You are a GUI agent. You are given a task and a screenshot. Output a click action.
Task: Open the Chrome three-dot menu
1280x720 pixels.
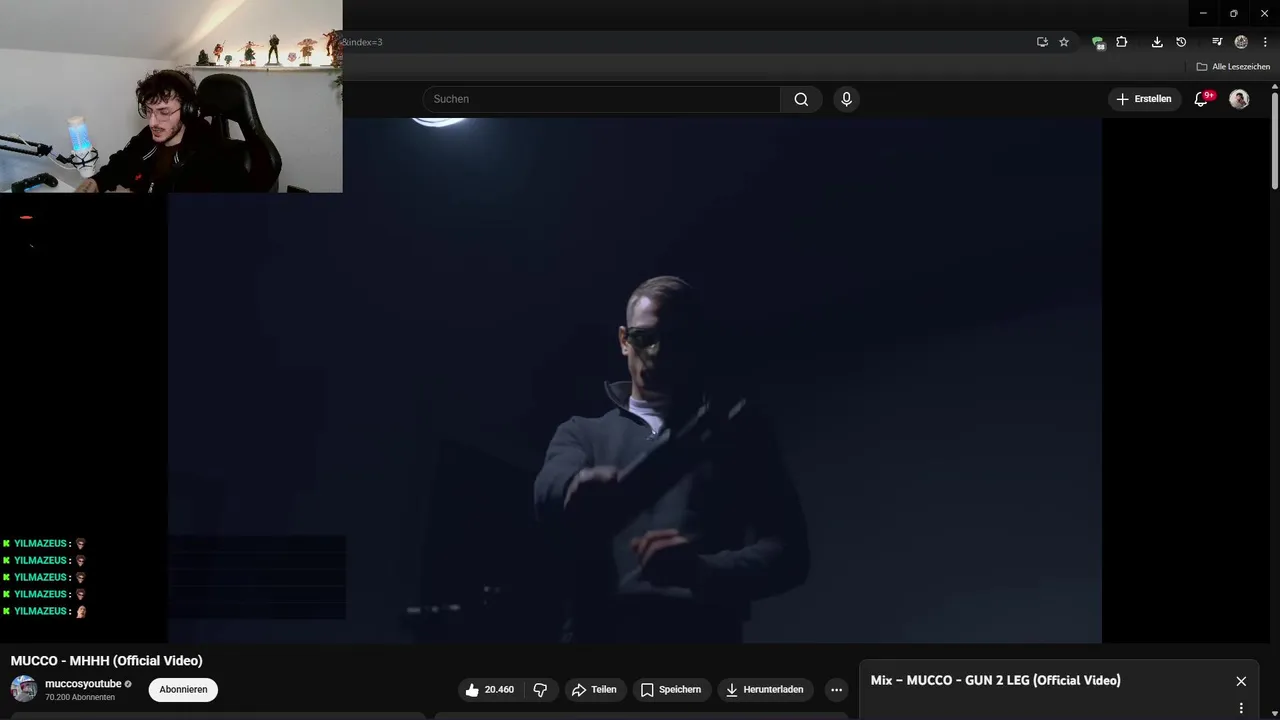tap(1265, 42)
